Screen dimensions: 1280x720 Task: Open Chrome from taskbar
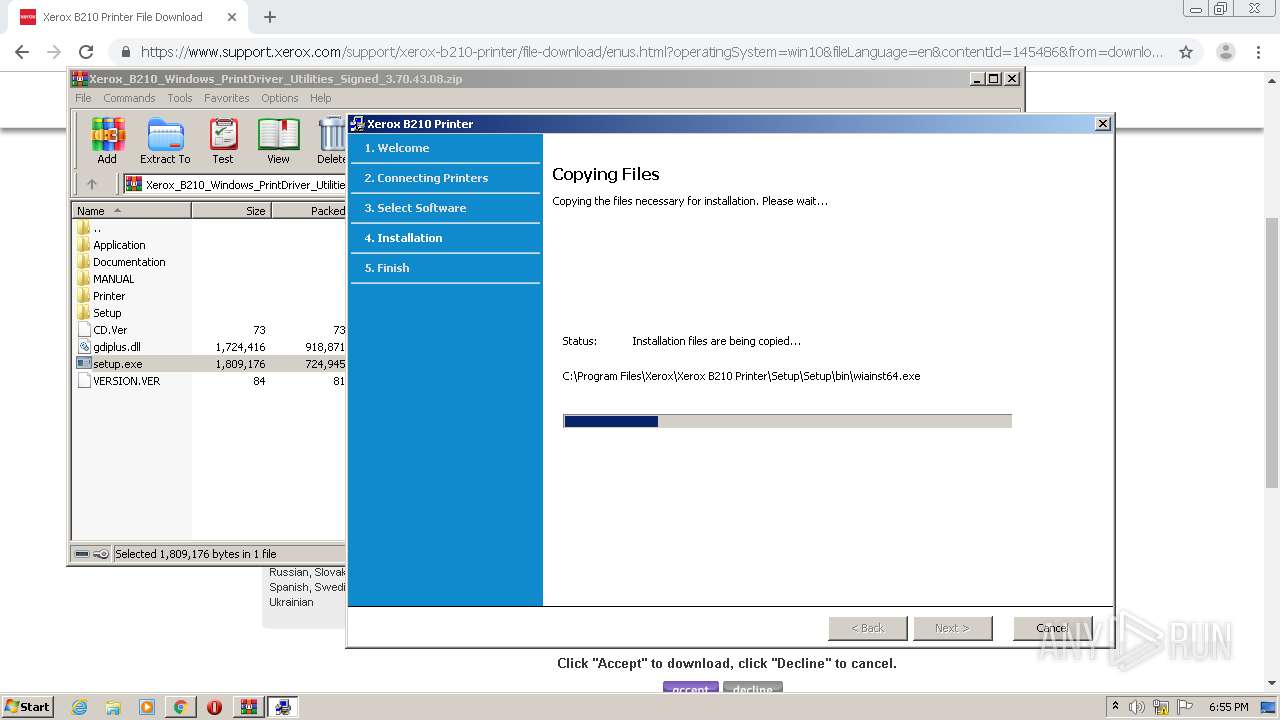[180, 707]
